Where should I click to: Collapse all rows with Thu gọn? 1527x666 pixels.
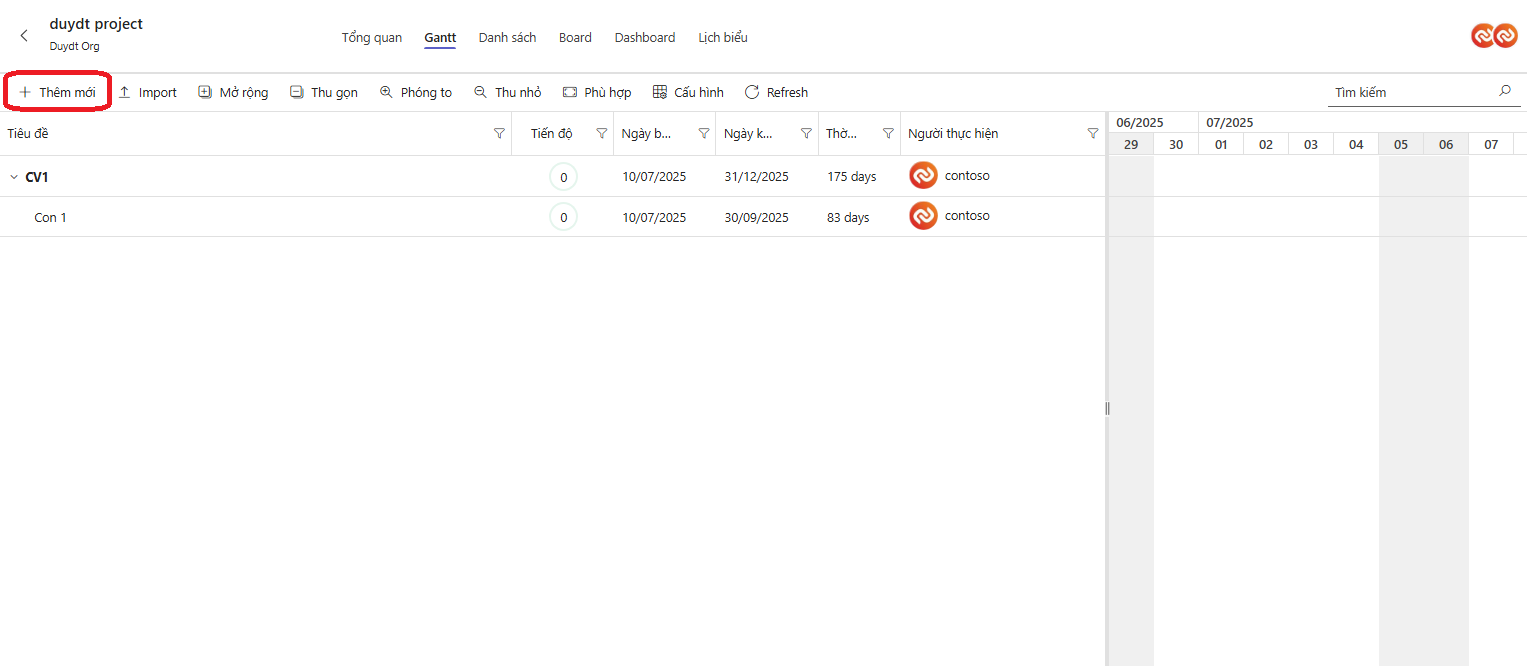(323, 92)
